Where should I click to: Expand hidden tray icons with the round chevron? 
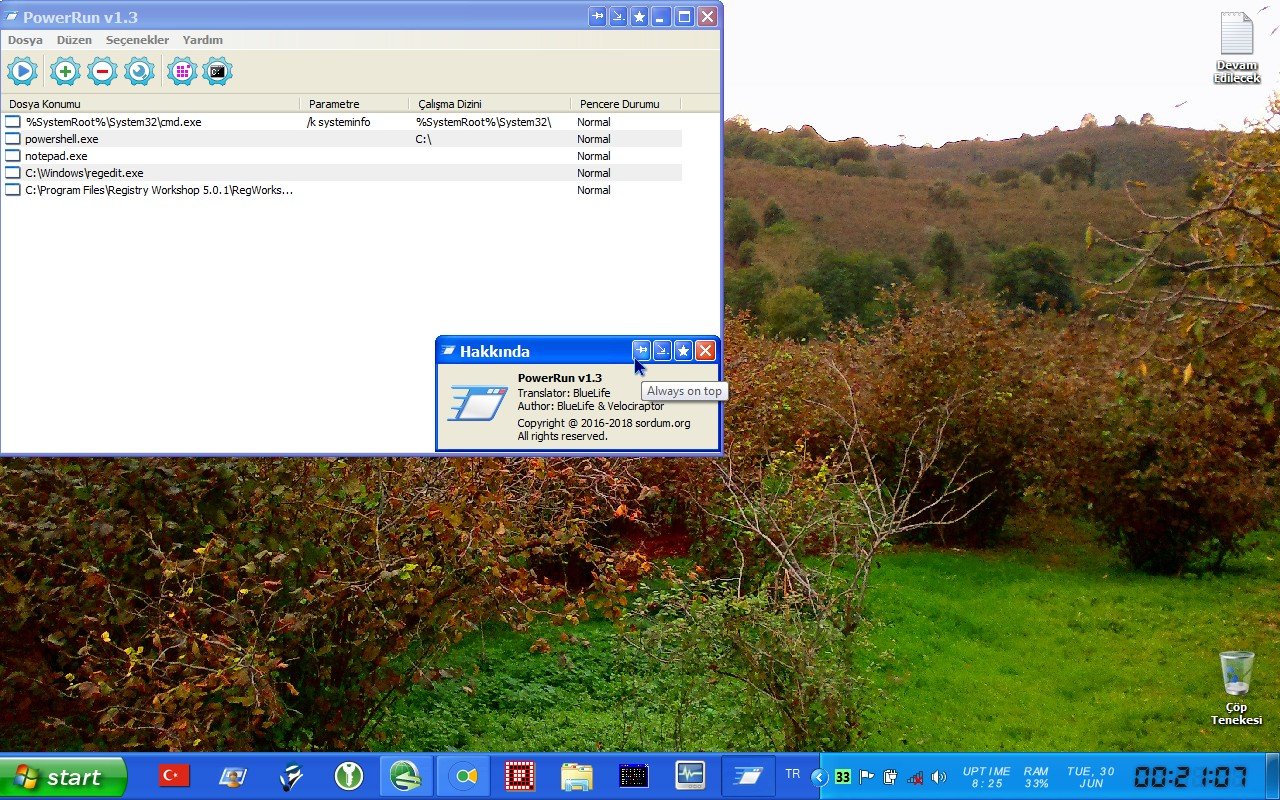coord(819,777)
